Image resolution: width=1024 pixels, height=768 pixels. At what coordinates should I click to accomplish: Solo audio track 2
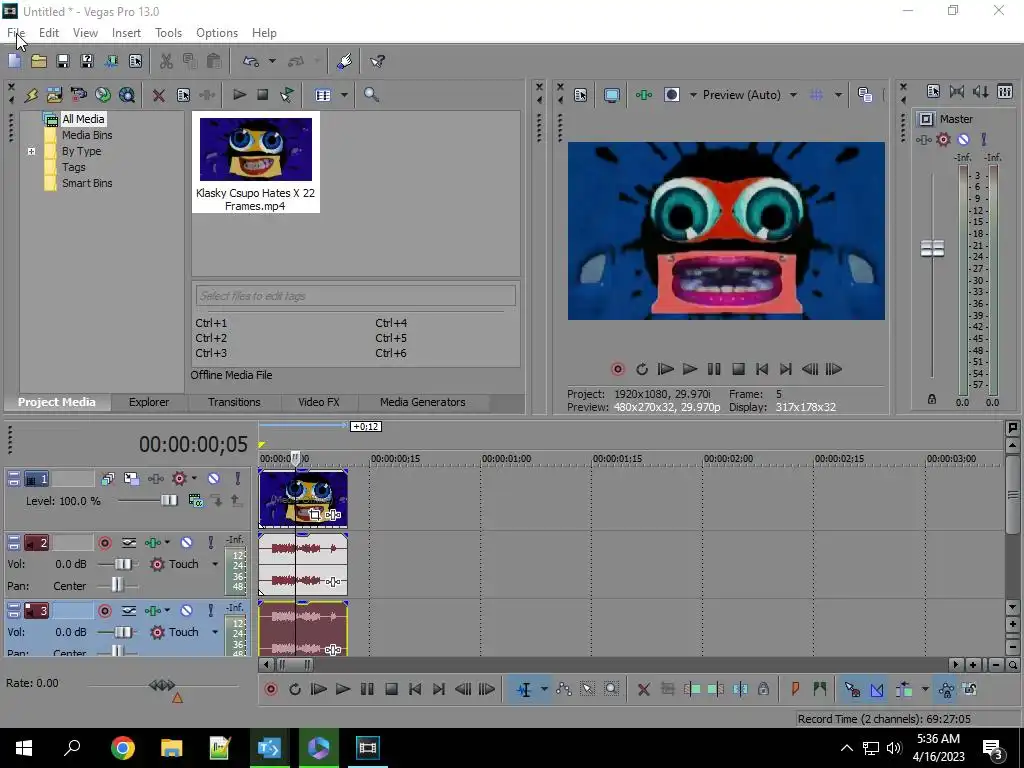pyautogui.click(x=211, y=542)
